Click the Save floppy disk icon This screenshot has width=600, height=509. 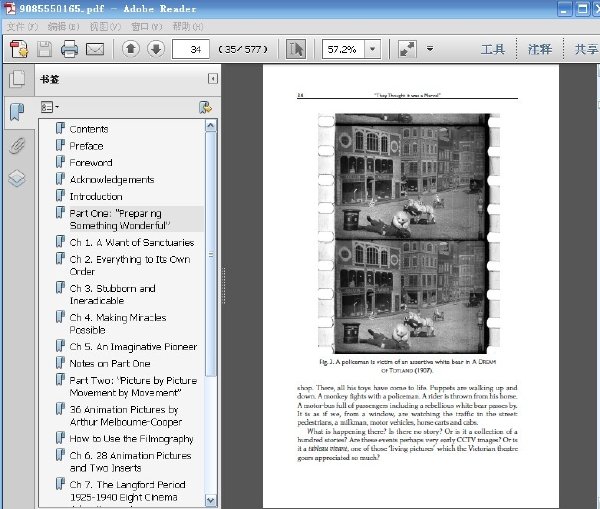[44, 49]
